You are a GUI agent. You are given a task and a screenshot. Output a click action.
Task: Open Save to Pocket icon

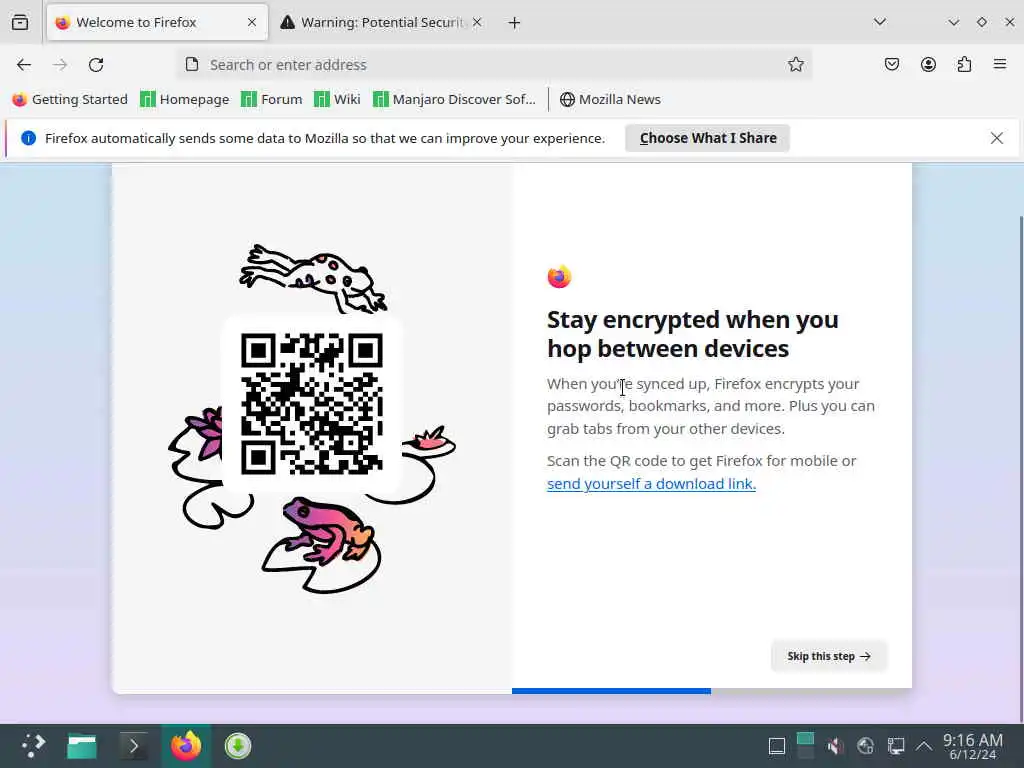(x=892, y=64)
